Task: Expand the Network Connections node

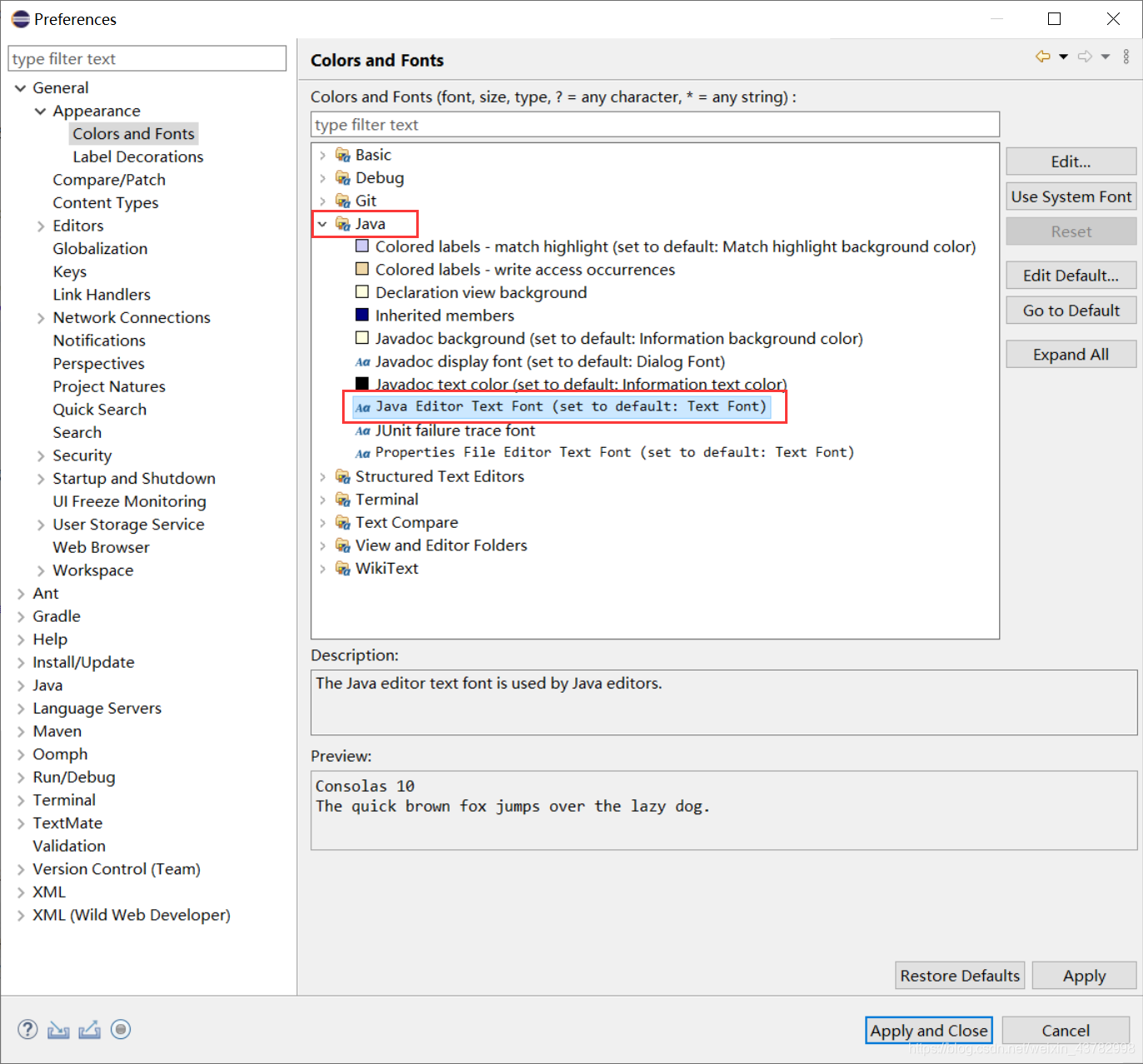Action: (x=41, y=318)
